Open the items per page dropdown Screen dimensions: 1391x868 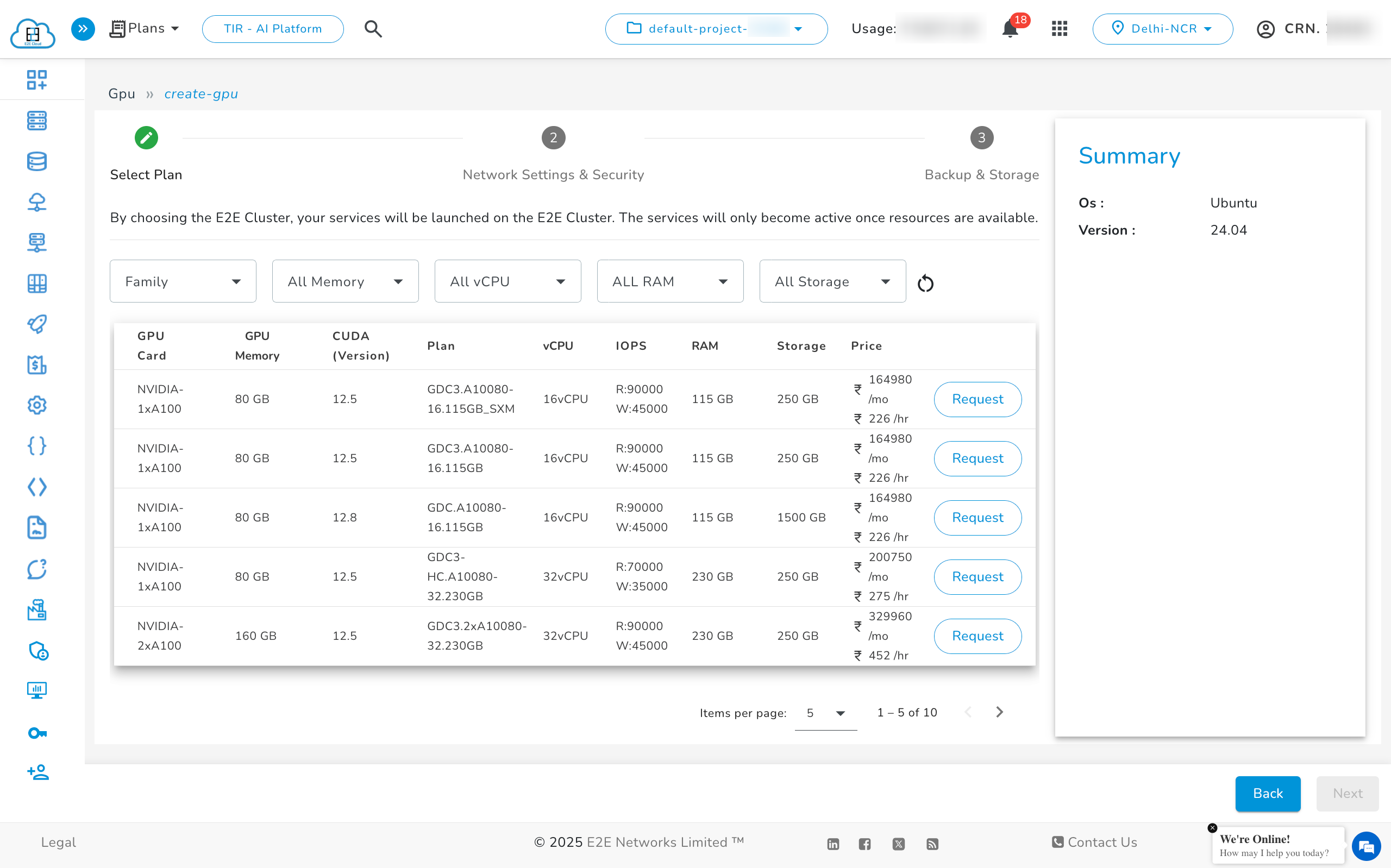[825, 713]
